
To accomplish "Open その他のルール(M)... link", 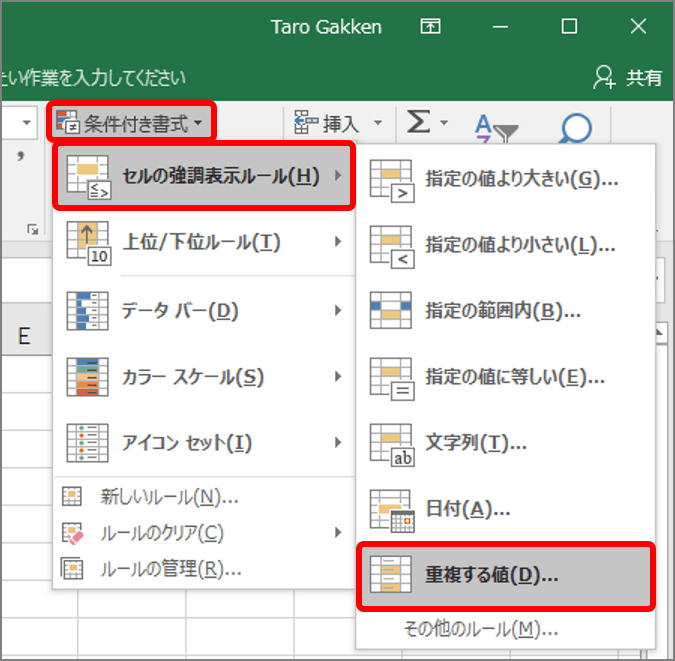I will tap(481, 630).
